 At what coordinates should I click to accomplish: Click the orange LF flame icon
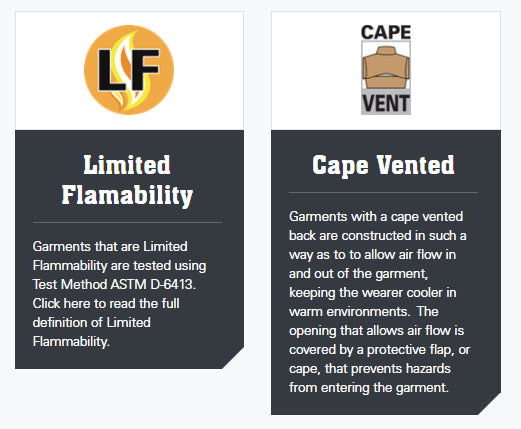(129, 70)
